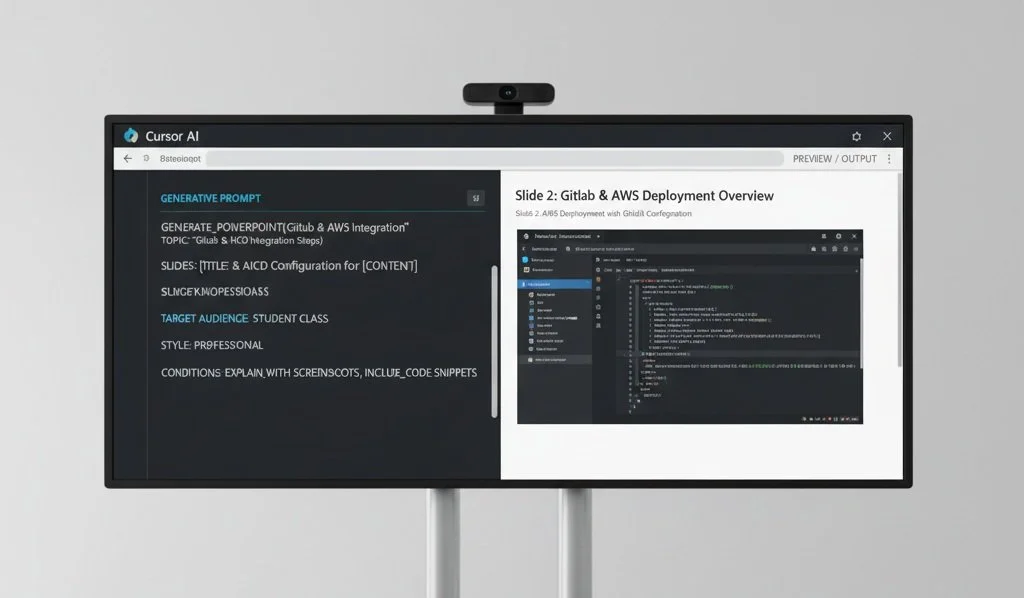Image resolution: width=1024 pixels, height=598 pixels.
Task: Click the TOPIC line in the prompt
Action: (x=242, y=240)
